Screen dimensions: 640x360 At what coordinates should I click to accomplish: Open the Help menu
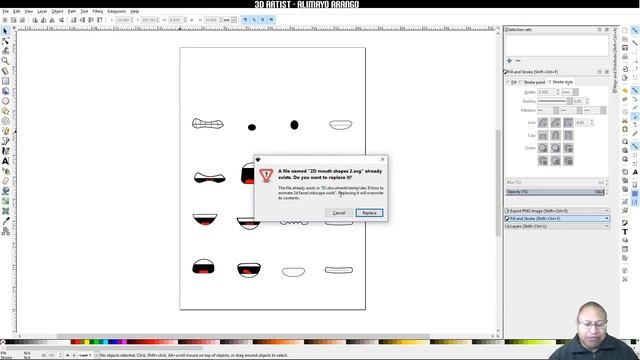[x=135, y=11]
